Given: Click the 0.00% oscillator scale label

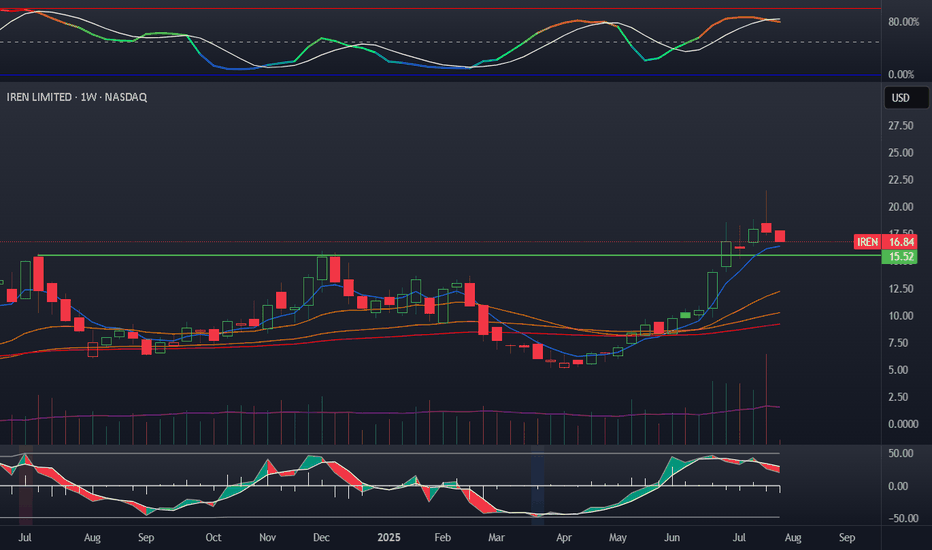Looking at the screenshot, I should (901, 74).
